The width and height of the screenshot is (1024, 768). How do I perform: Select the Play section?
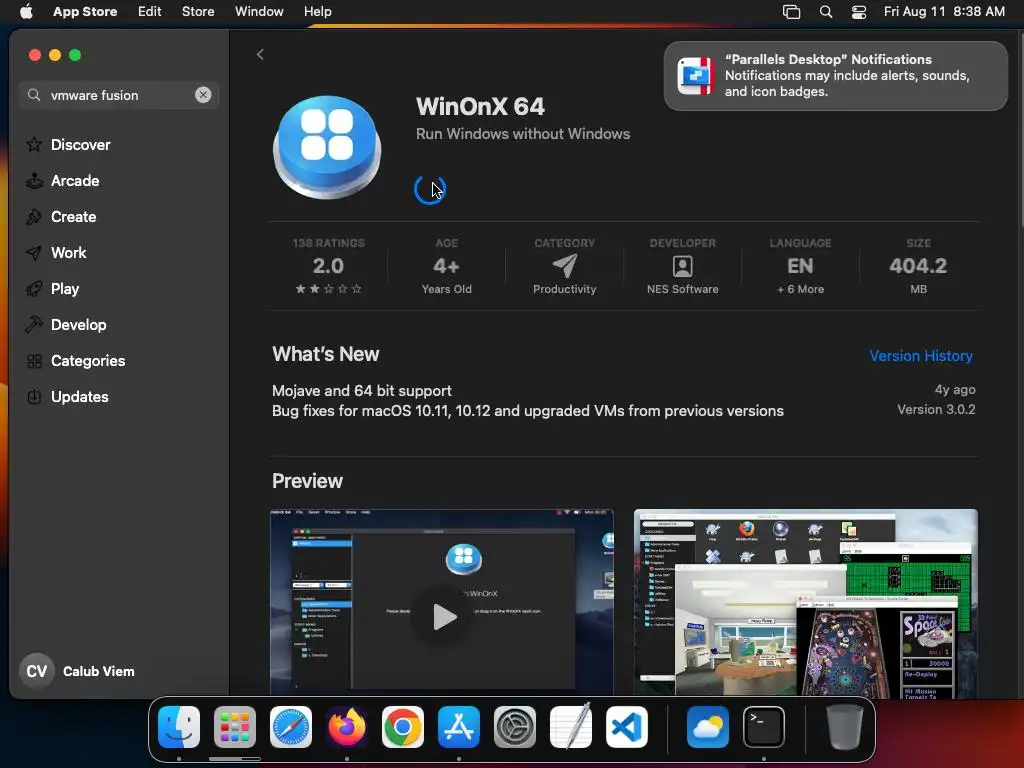[52, 288]
